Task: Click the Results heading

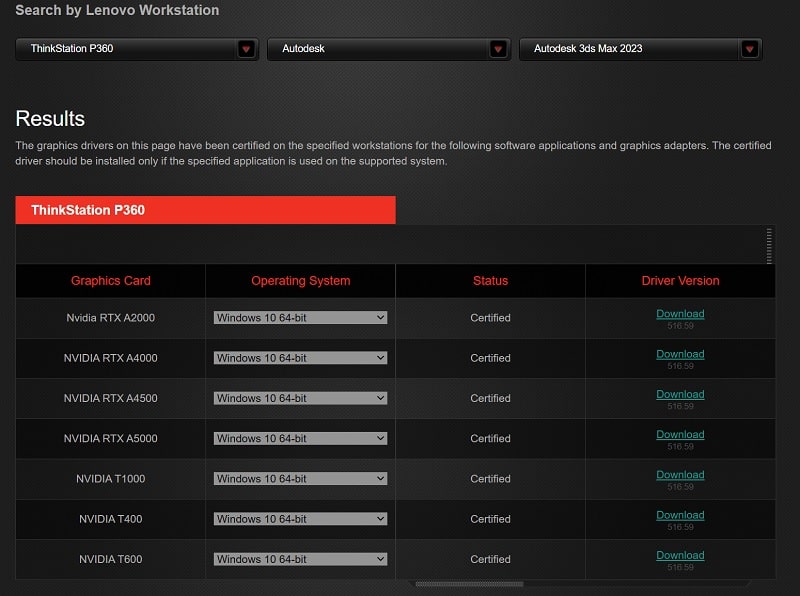Action: pyautogui.click(x=50, y=118)
